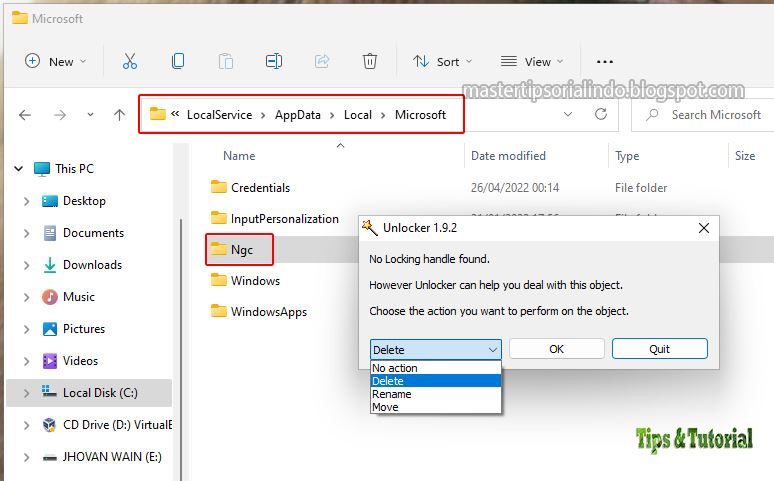Click into the Search Microsoft box

[703, 115]
